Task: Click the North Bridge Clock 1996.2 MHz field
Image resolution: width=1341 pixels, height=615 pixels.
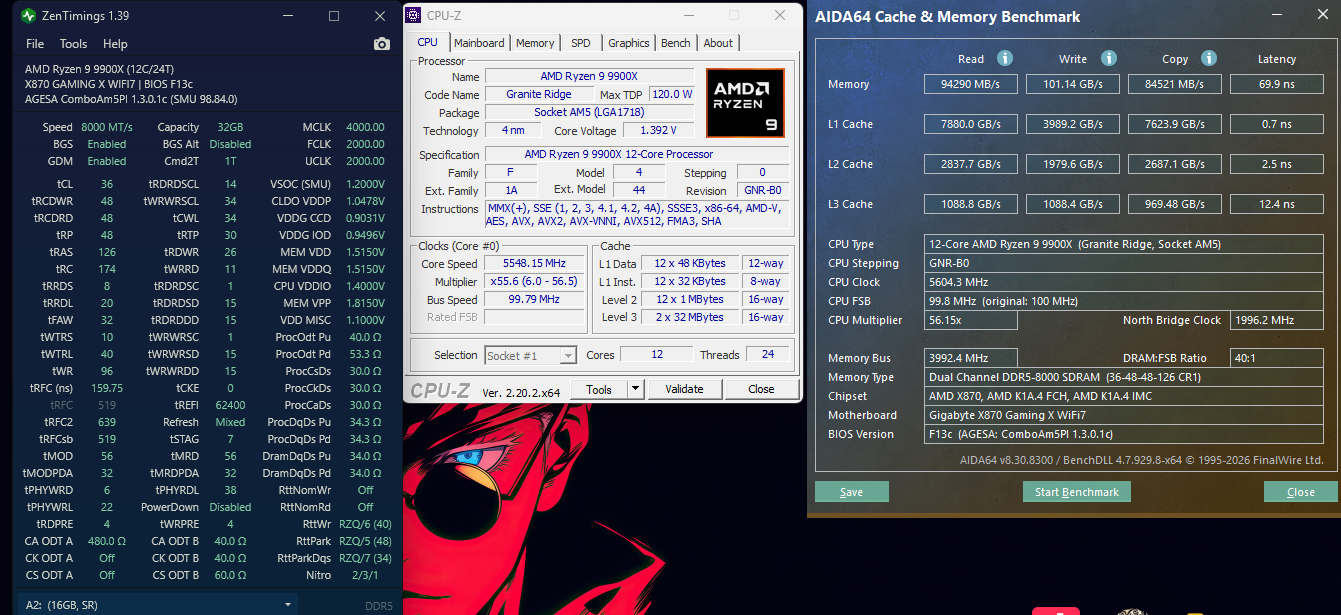Action: (x=1276, y=320)
